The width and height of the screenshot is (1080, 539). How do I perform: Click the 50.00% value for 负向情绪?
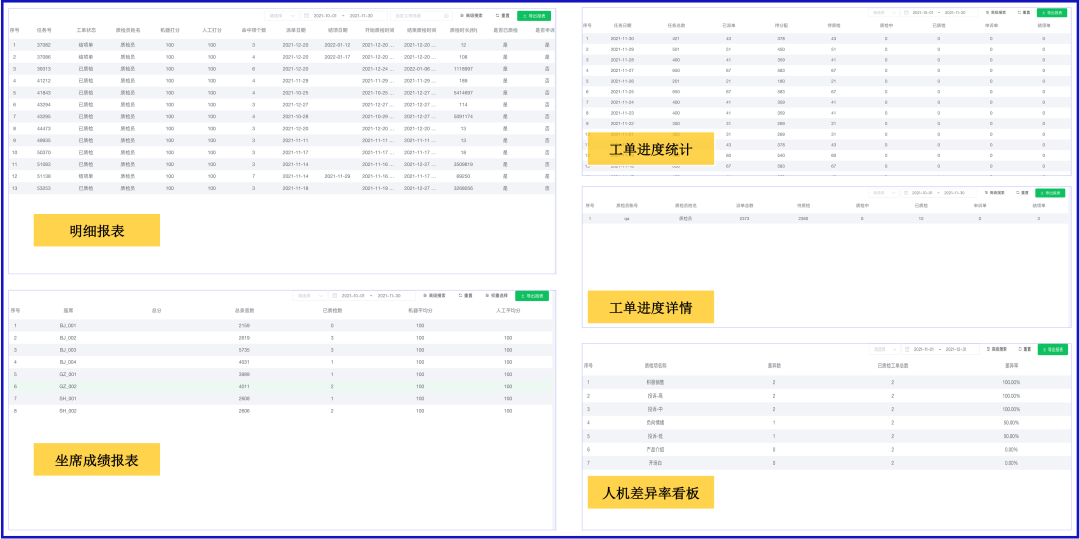tap(1011, 423)
